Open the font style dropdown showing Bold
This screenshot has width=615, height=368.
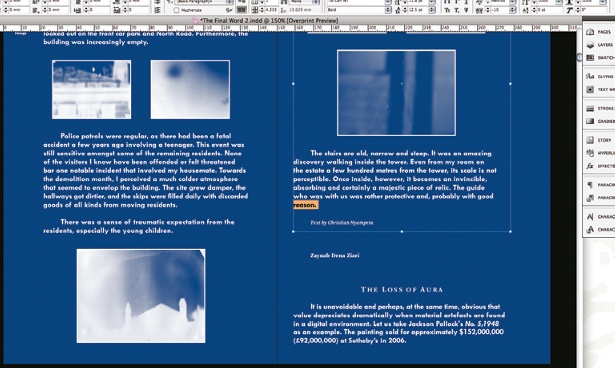coord(388,10)
